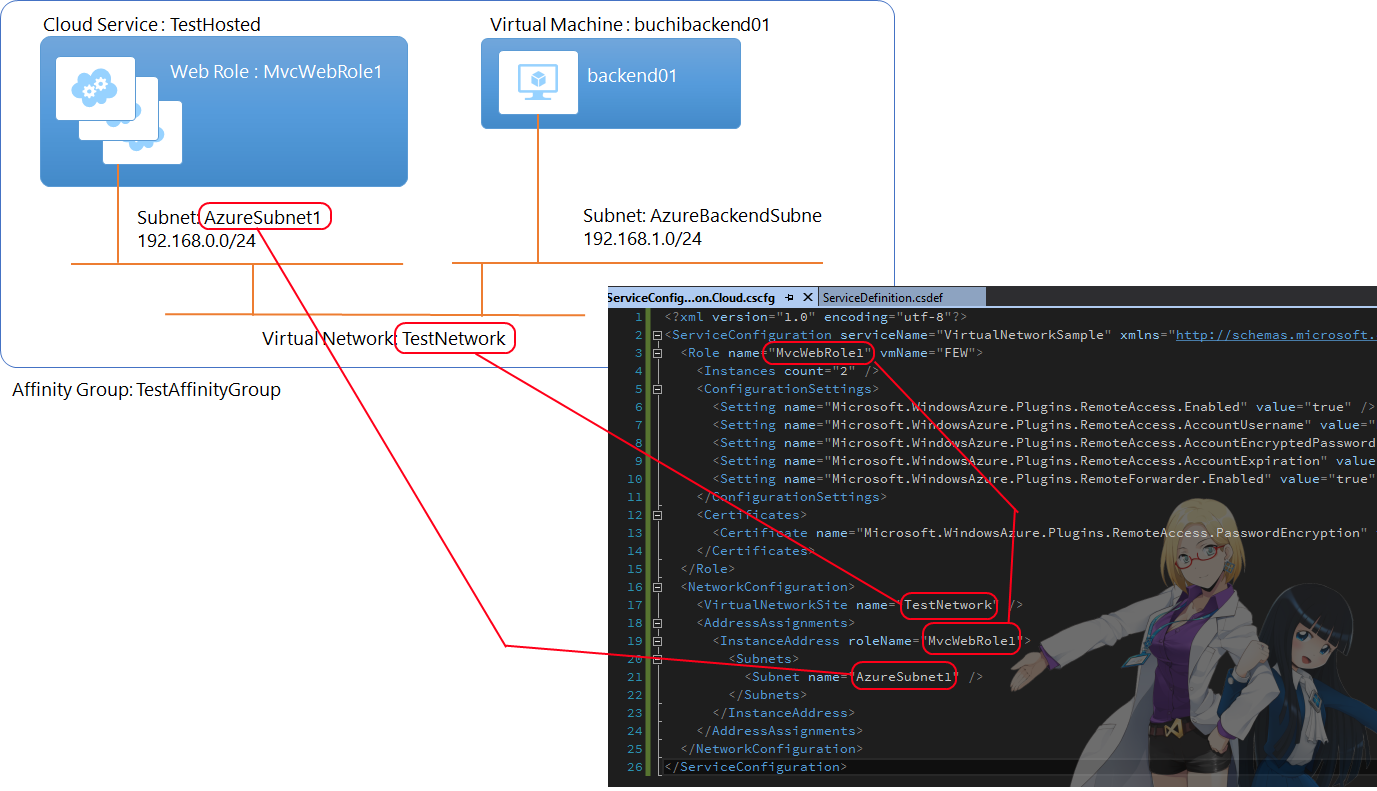Collapse the InstanceAddress block on line 19
The height and width of the screenshot is (791, 1377).
click(x=657, y=641)
